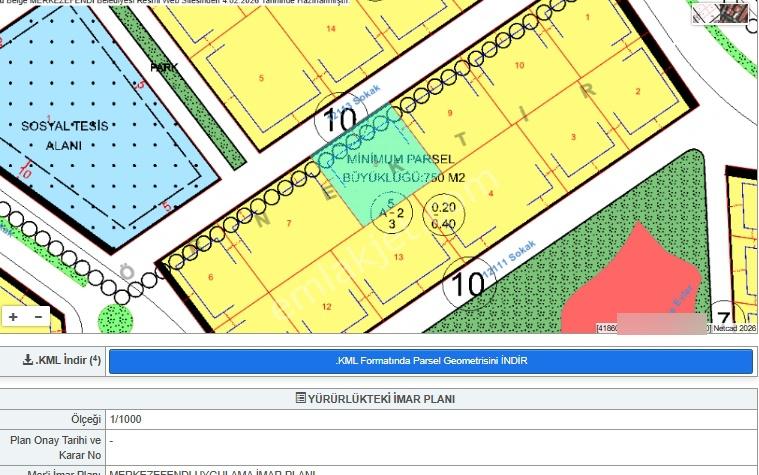The width and height of the screenshot is (759, 475).
Task: Select parcel number 12 on the map
Action: click(x=326, y=306)
